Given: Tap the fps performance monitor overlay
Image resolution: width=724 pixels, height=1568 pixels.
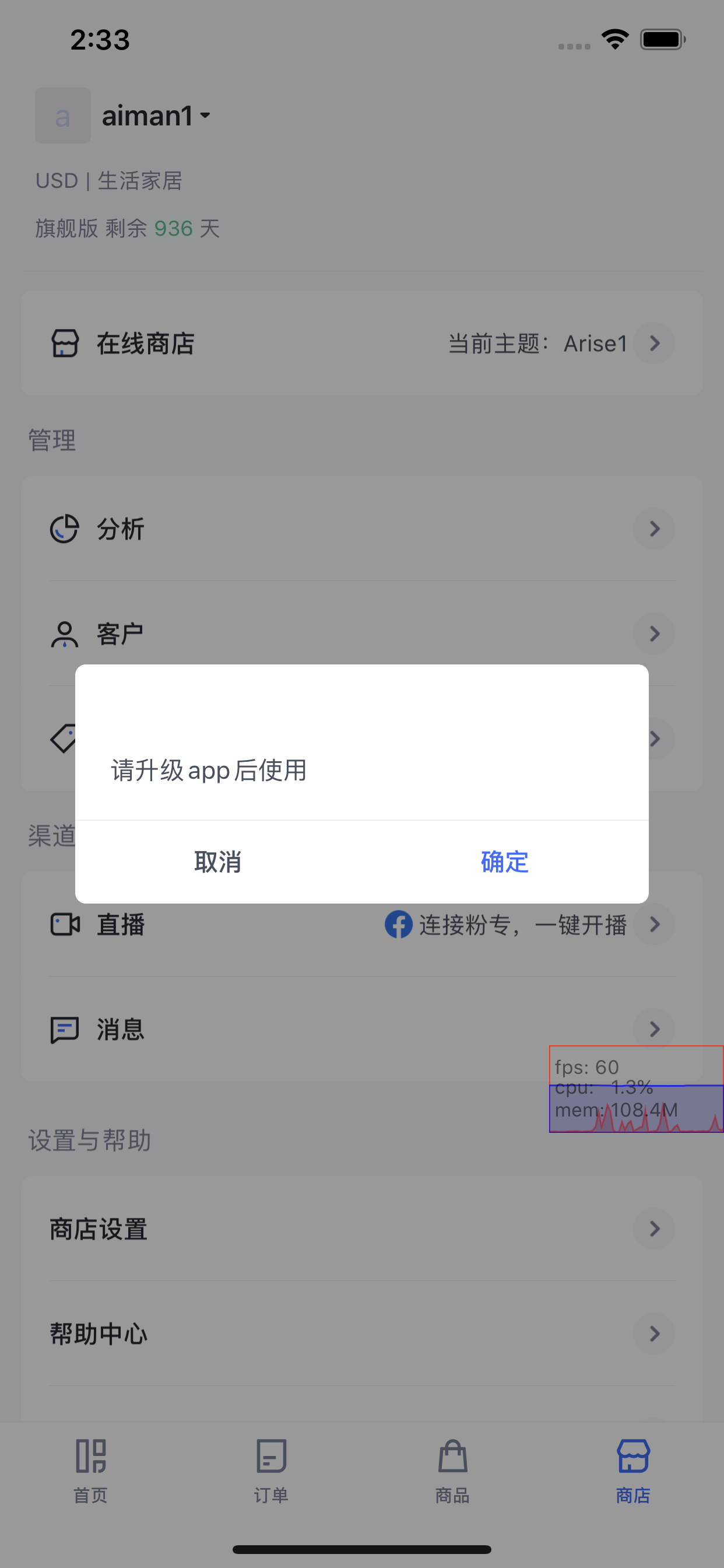Looking at the screenshot, I should click(x=637, y=1089).
